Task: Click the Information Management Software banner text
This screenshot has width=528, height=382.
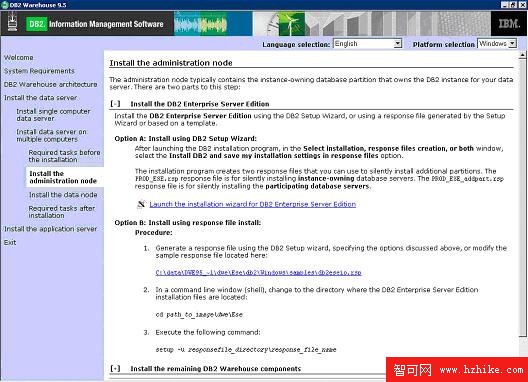Action: (106, 24)
